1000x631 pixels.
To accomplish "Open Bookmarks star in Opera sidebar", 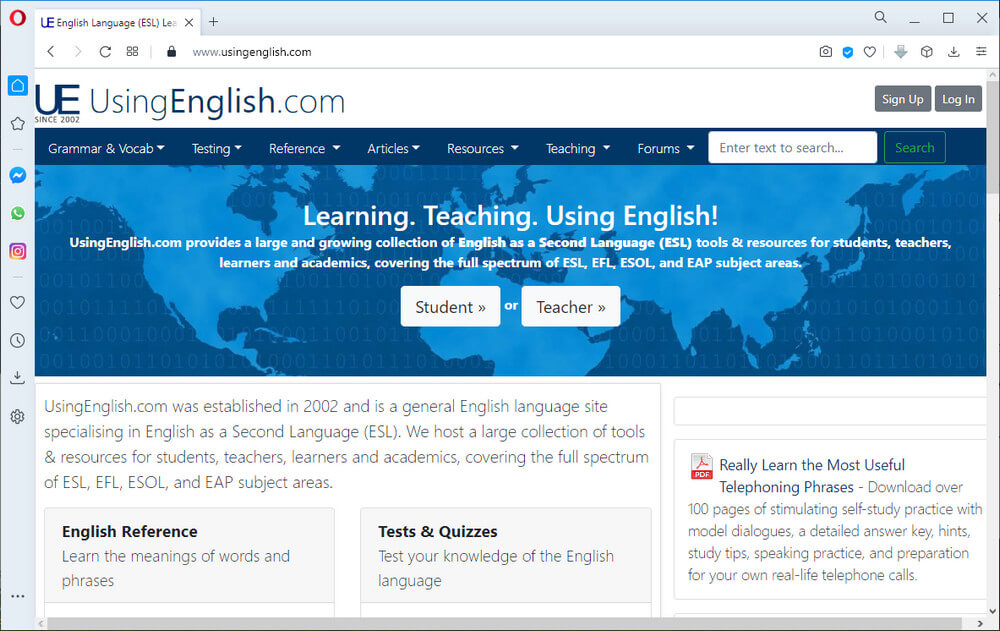I will click(x=18, y=123).
